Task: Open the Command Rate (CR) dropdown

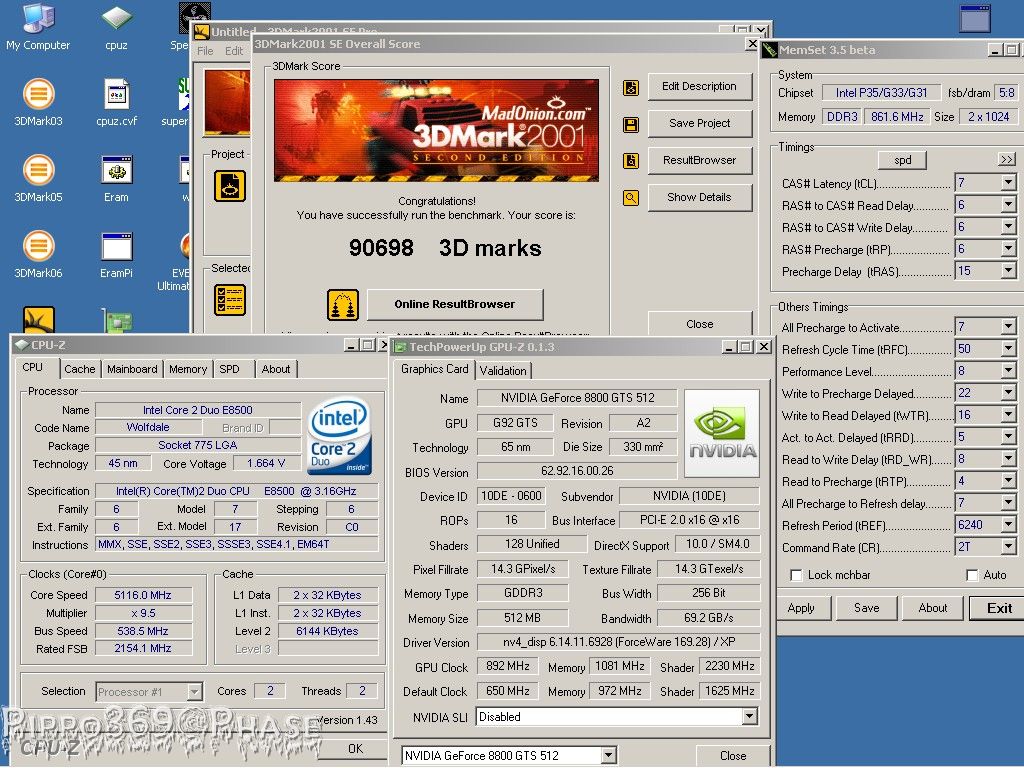Action: click(x=1008, y=547)
